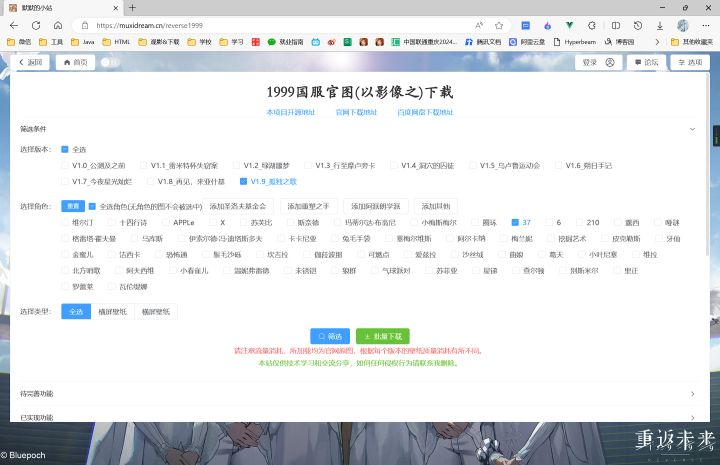Screen dimensions: 720x465
Task: Select the landscape wallpaper type tab
Action: 112,312
